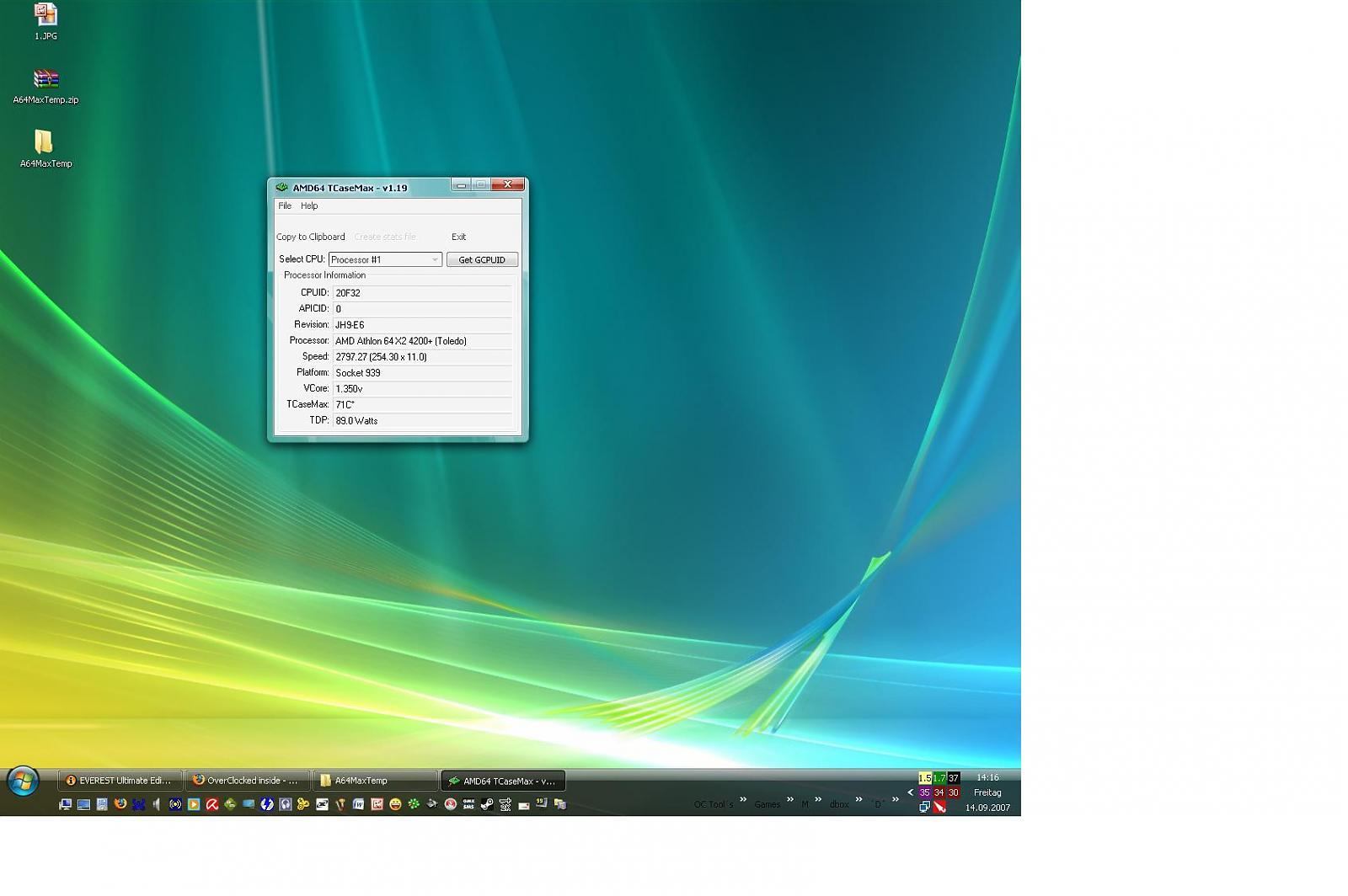Click the headphones quick launch icon
Image resolution: width=1348 pixels, height=896 pixels.
point(285,804)
